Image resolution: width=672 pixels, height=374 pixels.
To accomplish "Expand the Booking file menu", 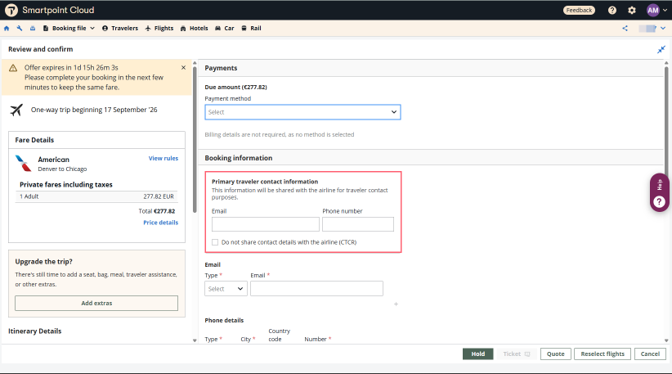I will click(69, 28).
